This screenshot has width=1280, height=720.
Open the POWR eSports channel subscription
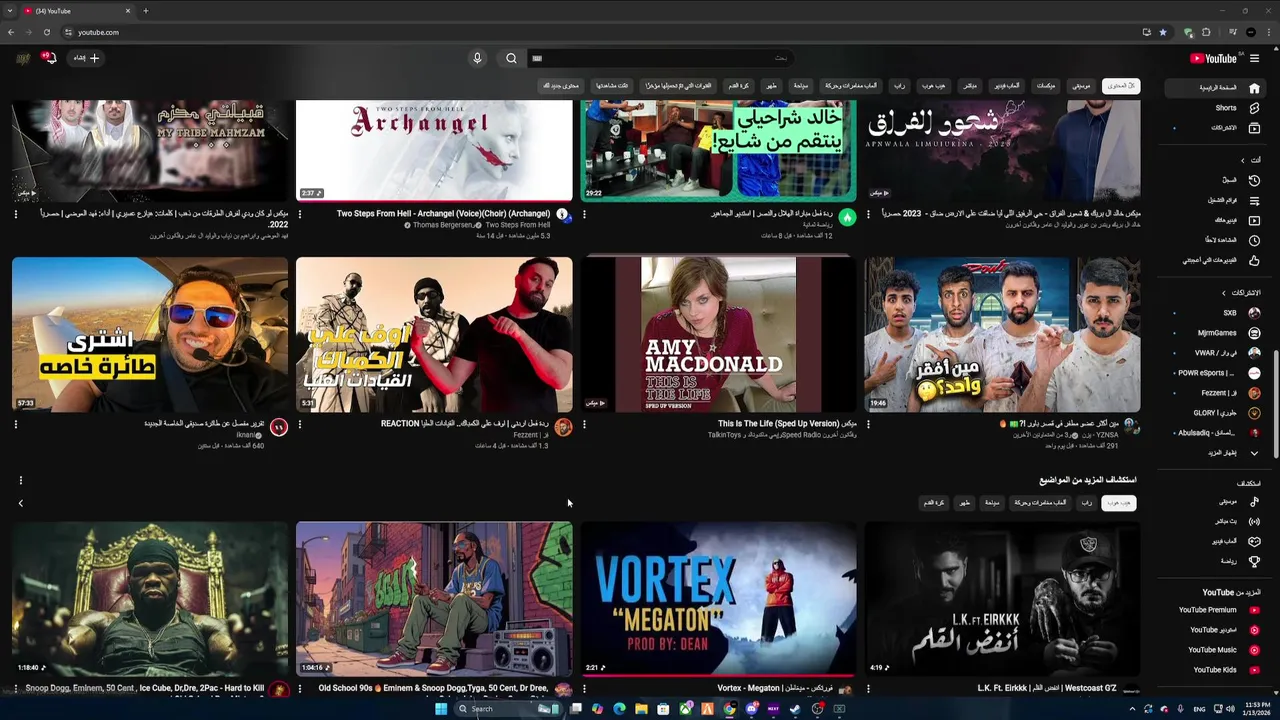coord(1217,373)
